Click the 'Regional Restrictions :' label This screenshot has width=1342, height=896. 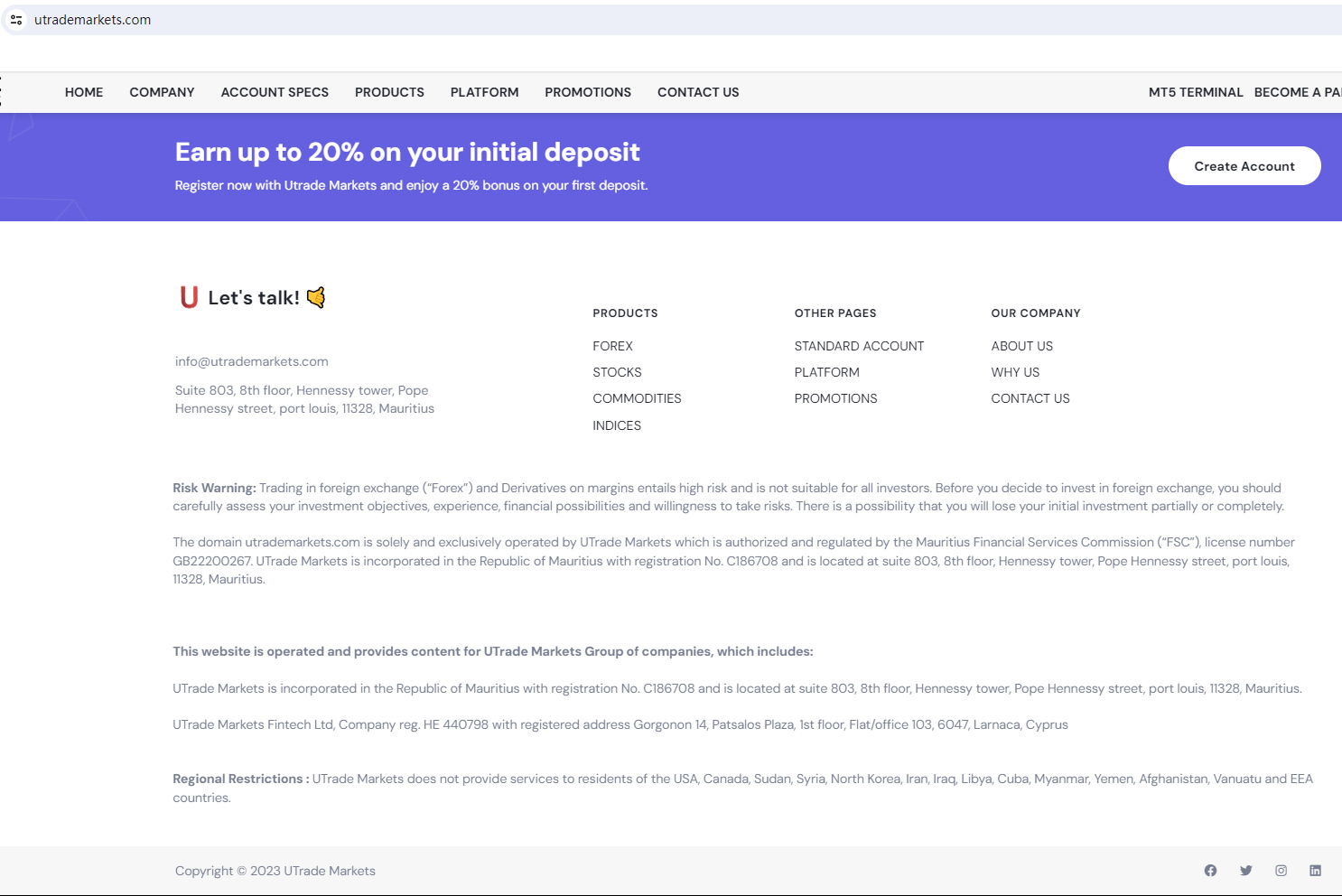pos(241,779)
